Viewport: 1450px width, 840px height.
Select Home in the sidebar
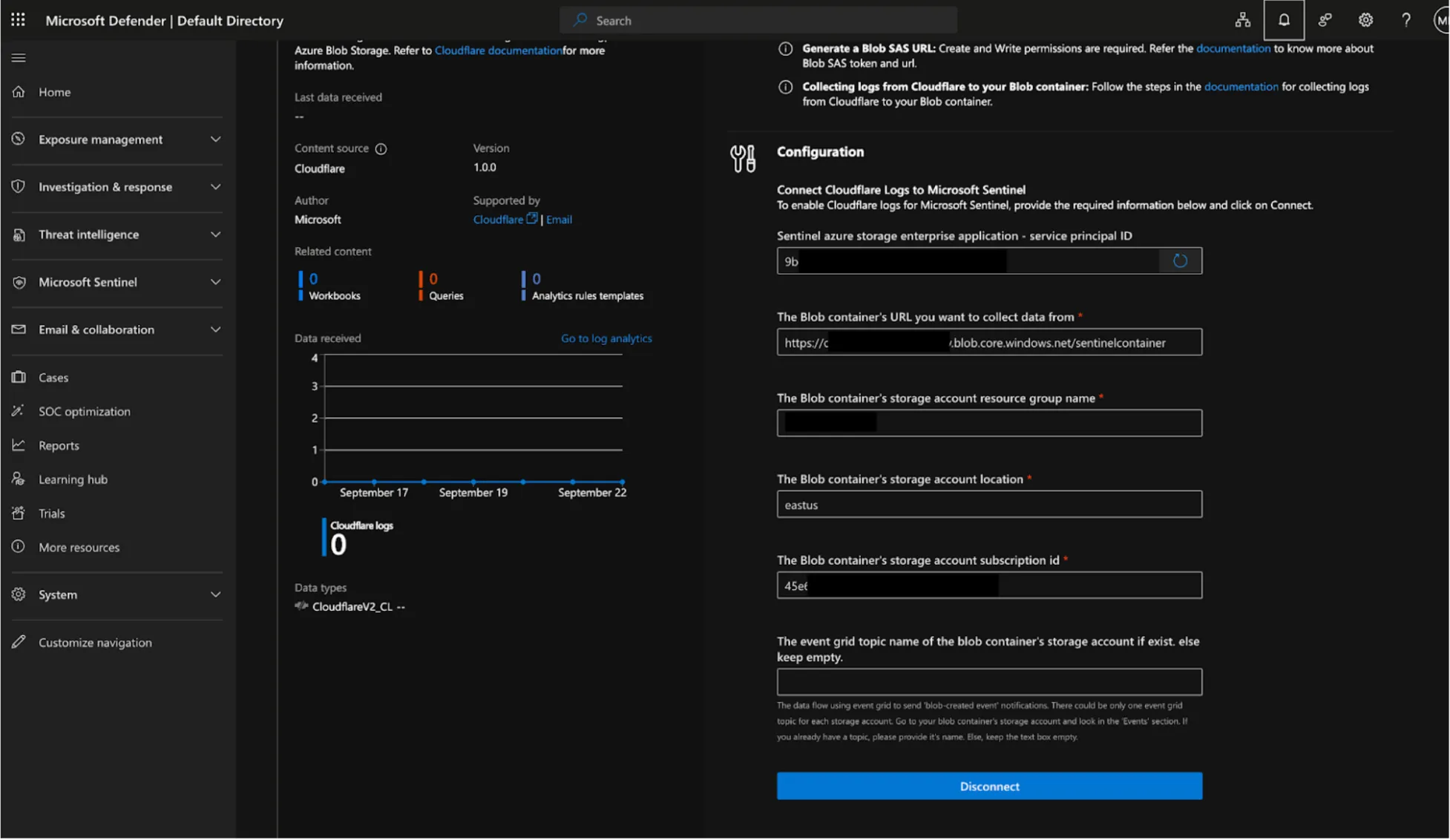54,92
